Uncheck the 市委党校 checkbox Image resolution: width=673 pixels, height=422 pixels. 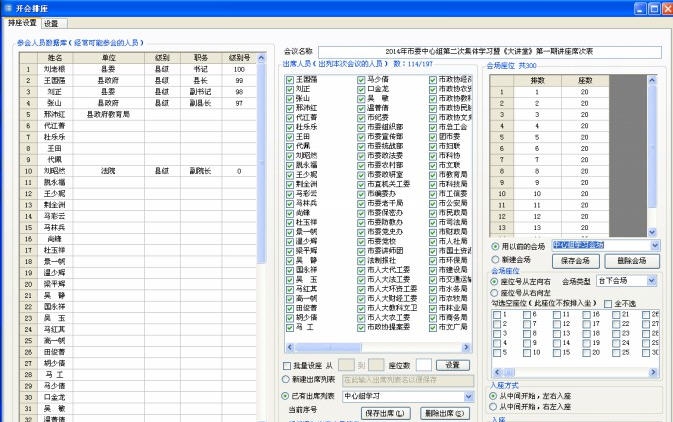[361, 242]
